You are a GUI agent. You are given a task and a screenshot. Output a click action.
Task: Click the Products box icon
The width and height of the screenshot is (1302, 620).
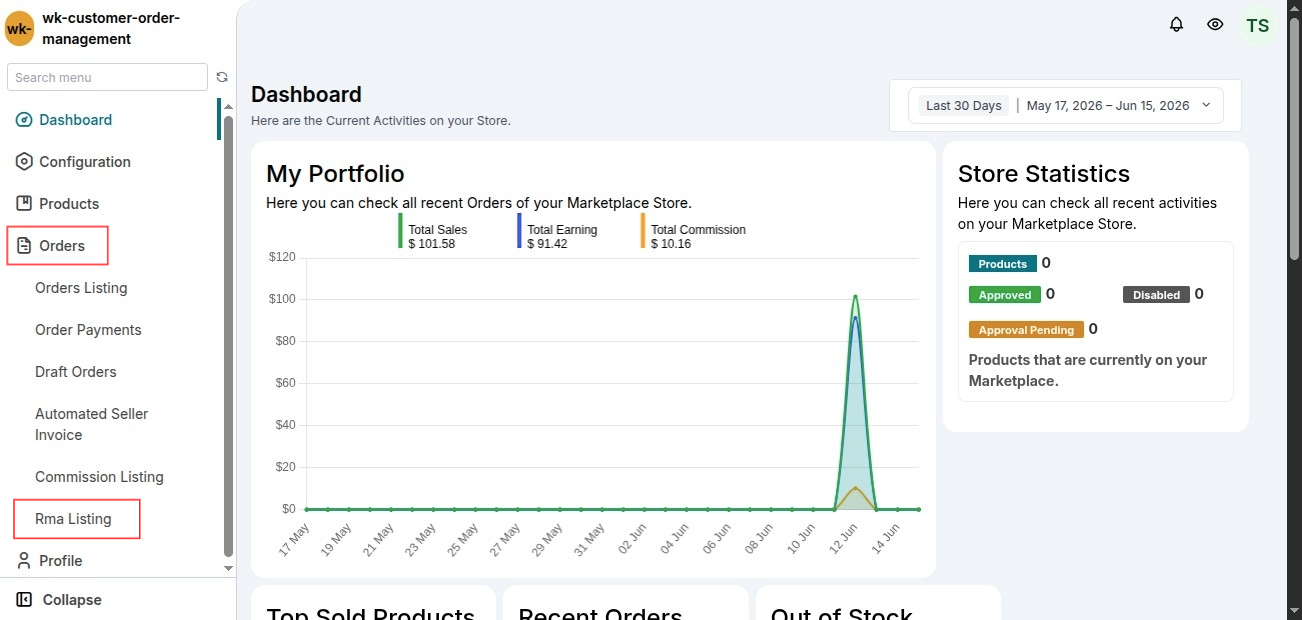coord(25,204)
